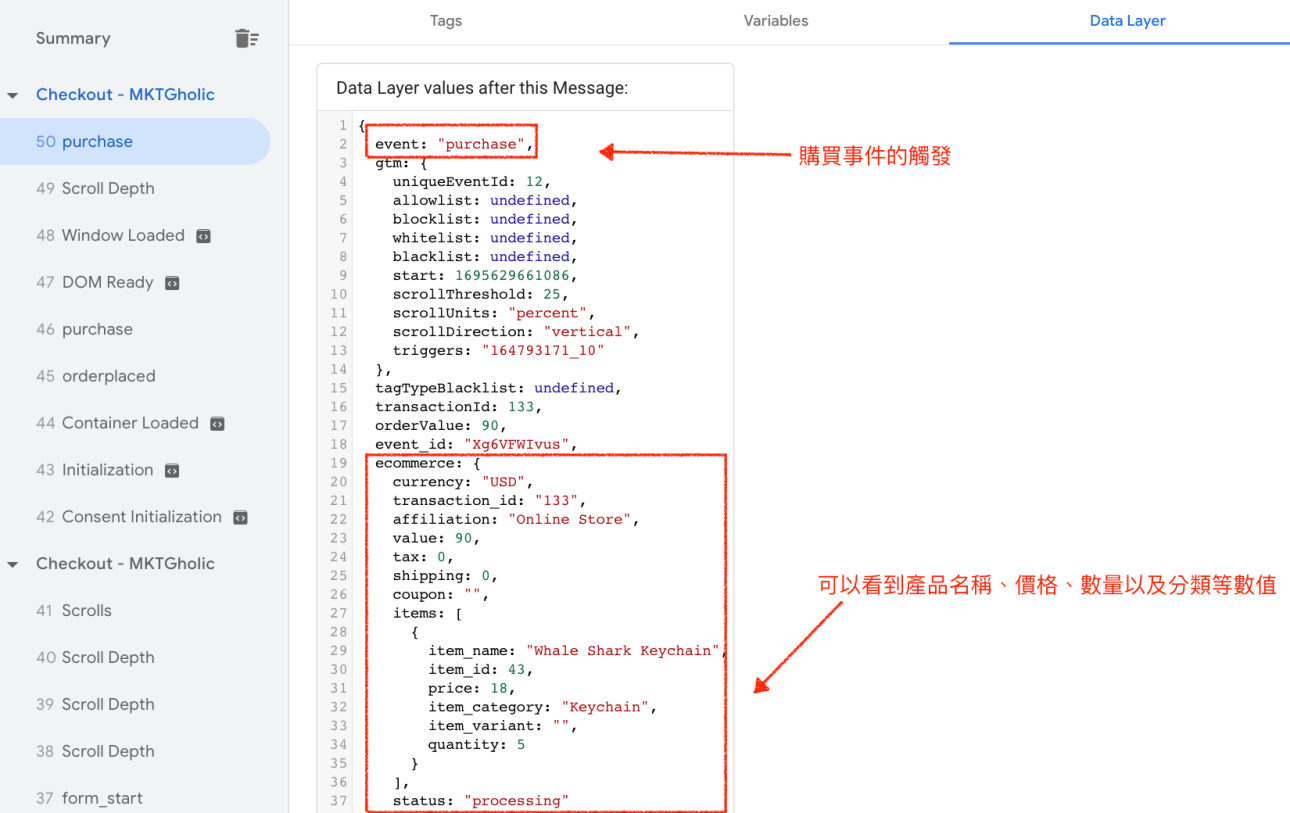
Task: Collapse the Checkout - MKTGholic arrow above 50 purchase
Action: pos(13,96)
